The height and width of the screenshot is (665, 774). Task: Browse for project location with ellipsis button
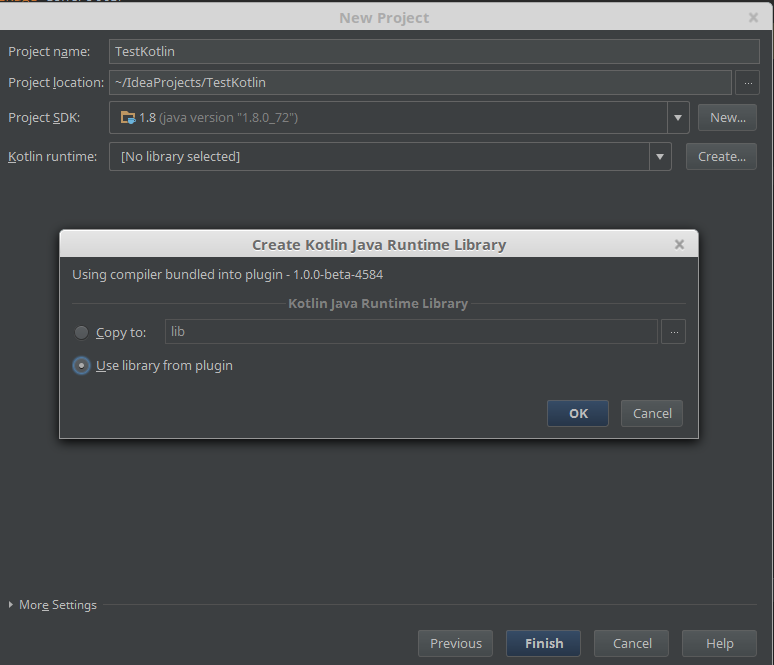[x=748, y=82]
